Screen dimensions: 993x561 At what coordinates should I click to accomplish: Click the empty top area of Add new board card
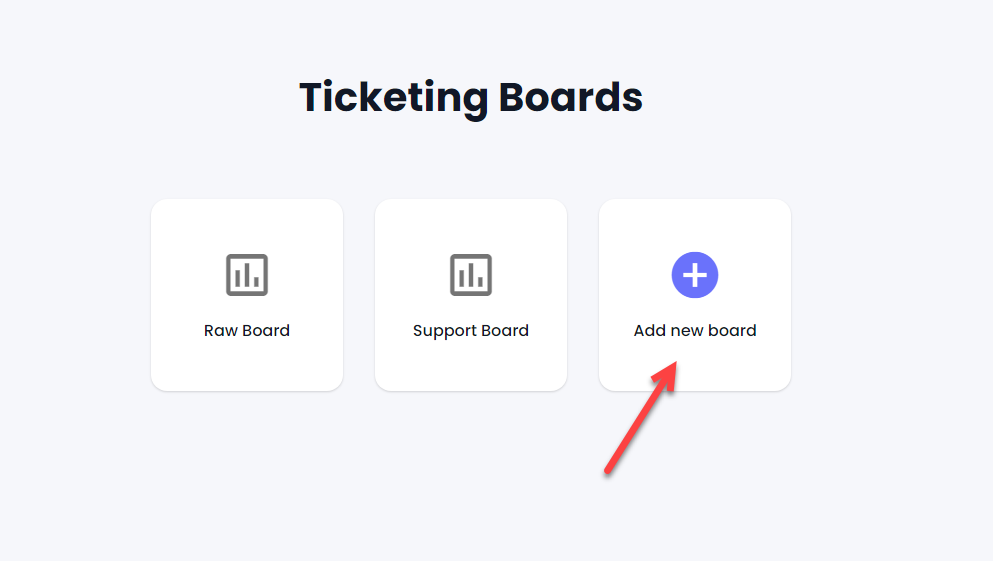coord(695,225)
